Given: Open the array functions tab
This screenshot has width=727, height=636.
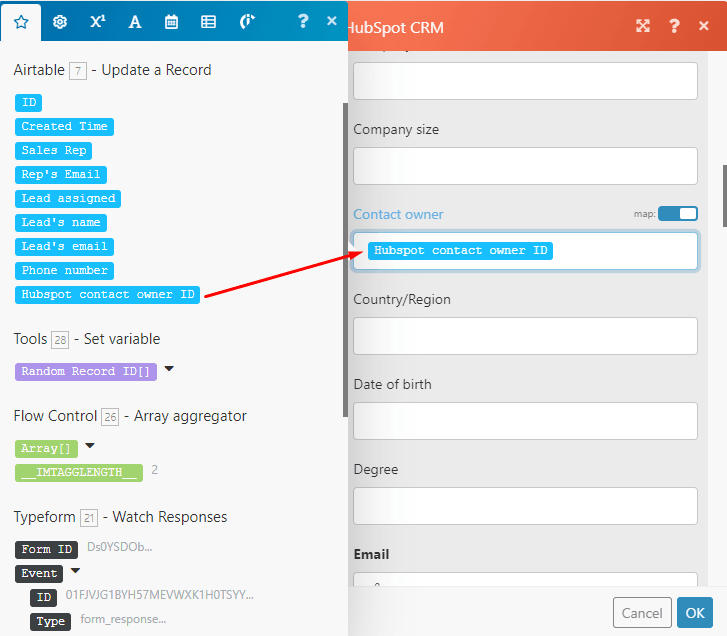Looking at the screenshot, I should point(208,21).
